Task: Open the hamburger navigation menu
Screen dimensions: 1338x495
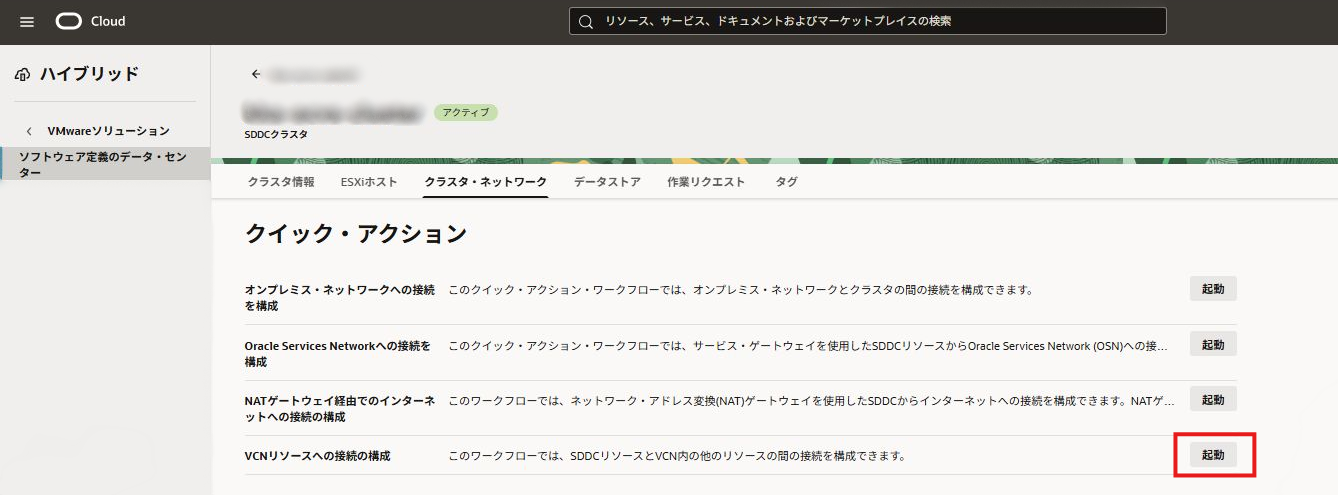Action: [x=27, y=22]
